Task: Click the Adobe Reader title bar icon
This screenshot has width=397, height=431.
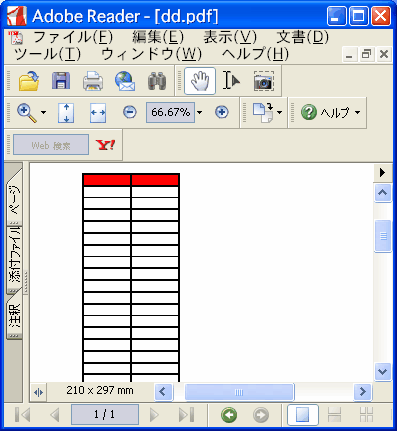Action: point(16,16)
